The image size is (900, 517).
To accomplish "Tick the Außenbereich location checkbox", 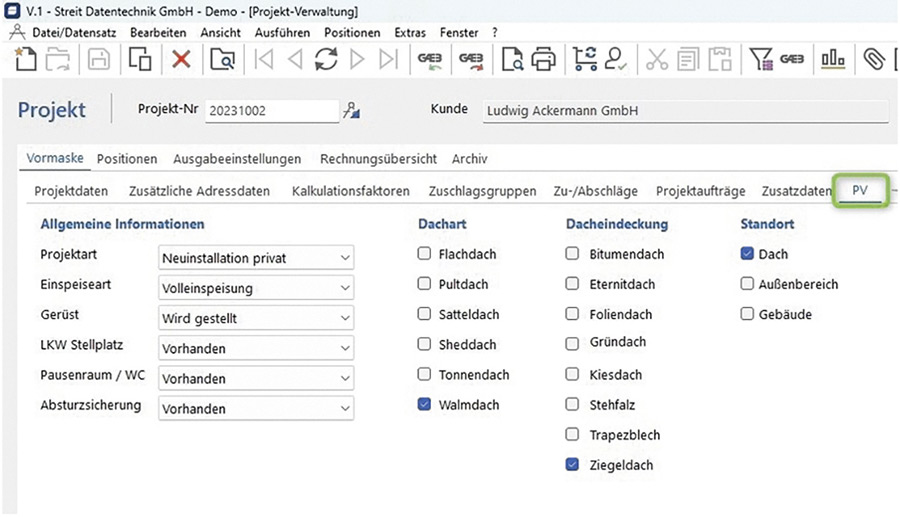I will tap(747, 284).
